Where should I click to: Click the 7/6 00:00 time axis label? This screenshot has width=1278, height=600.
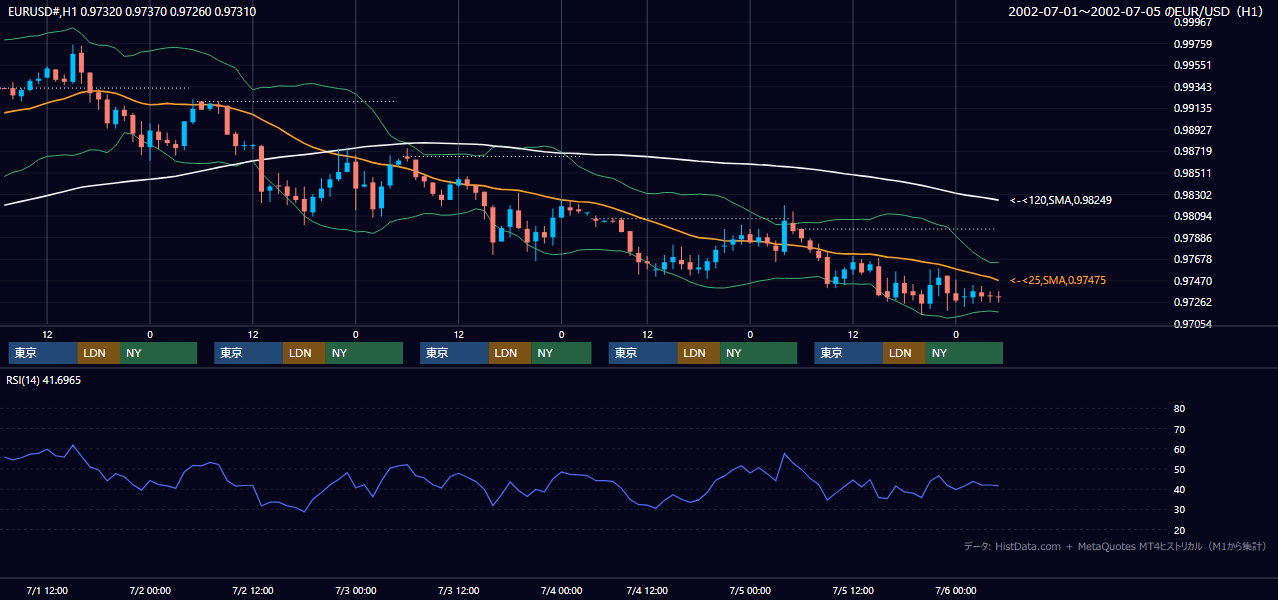pos(956,590)
